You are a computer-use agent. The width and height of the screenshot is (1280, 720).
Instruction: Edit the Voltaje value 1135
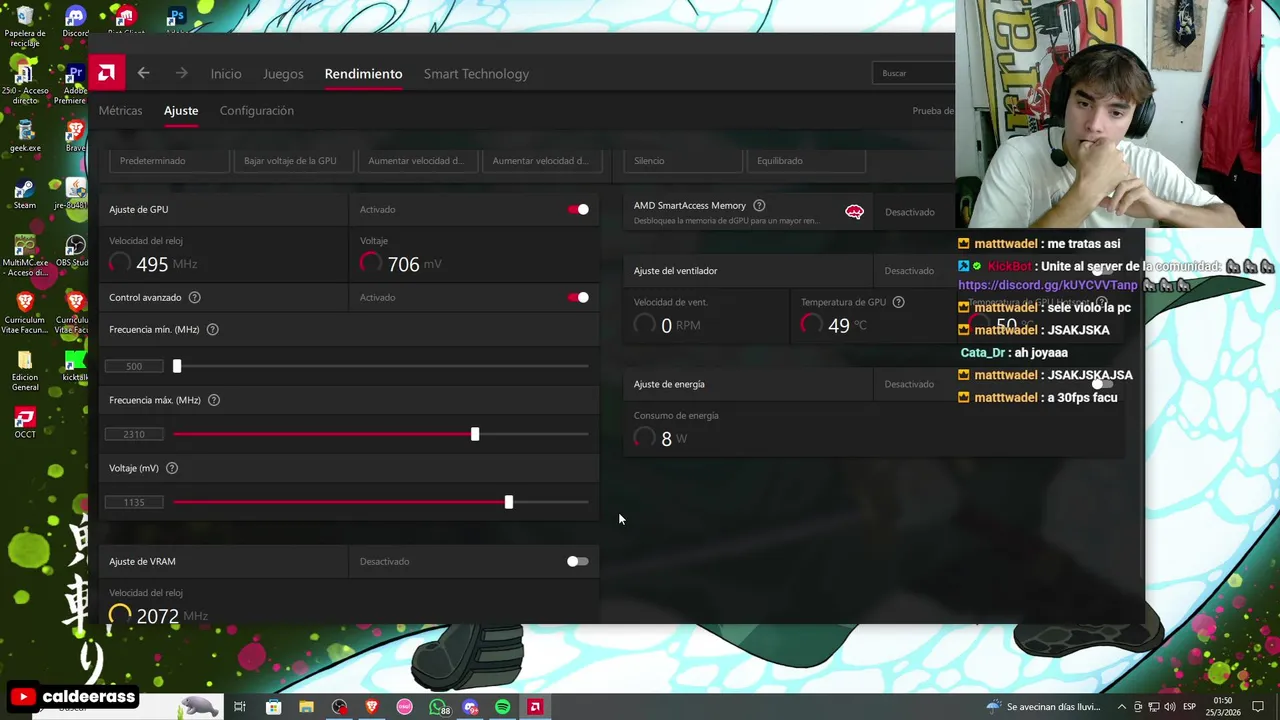[x=134, y=502]
